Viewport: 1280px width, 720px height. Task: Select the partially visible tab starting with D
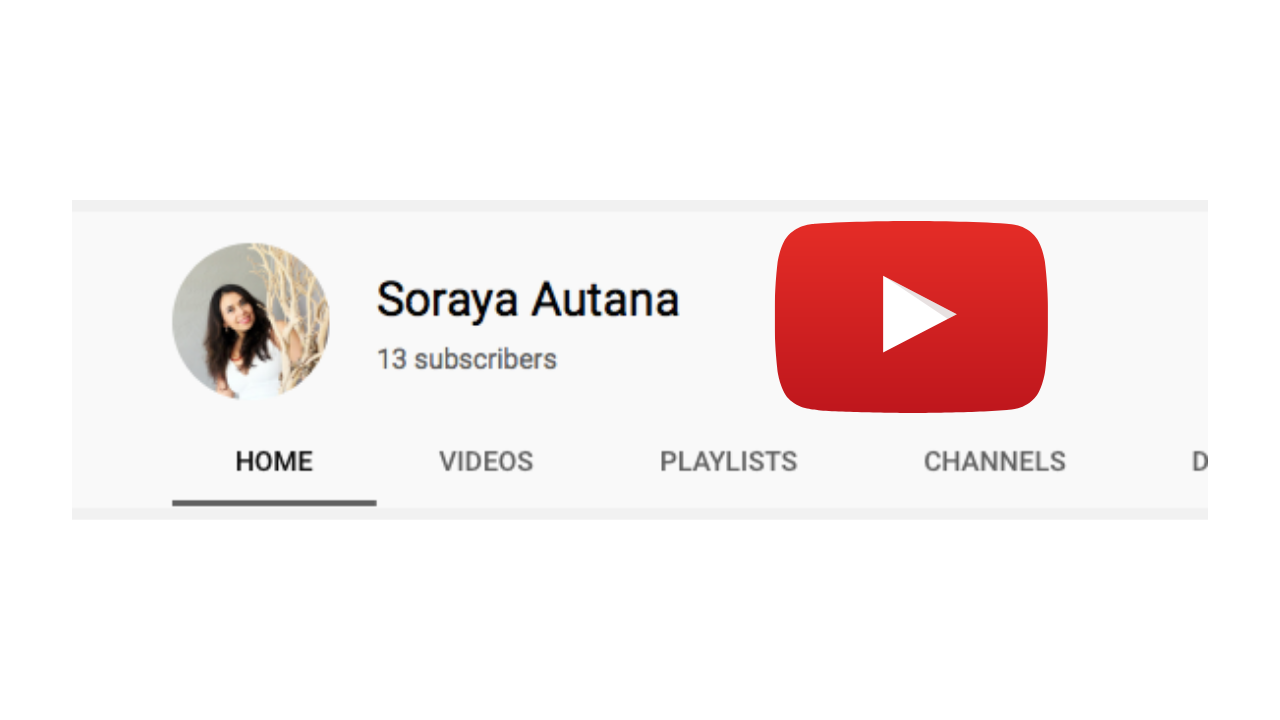1199,462
